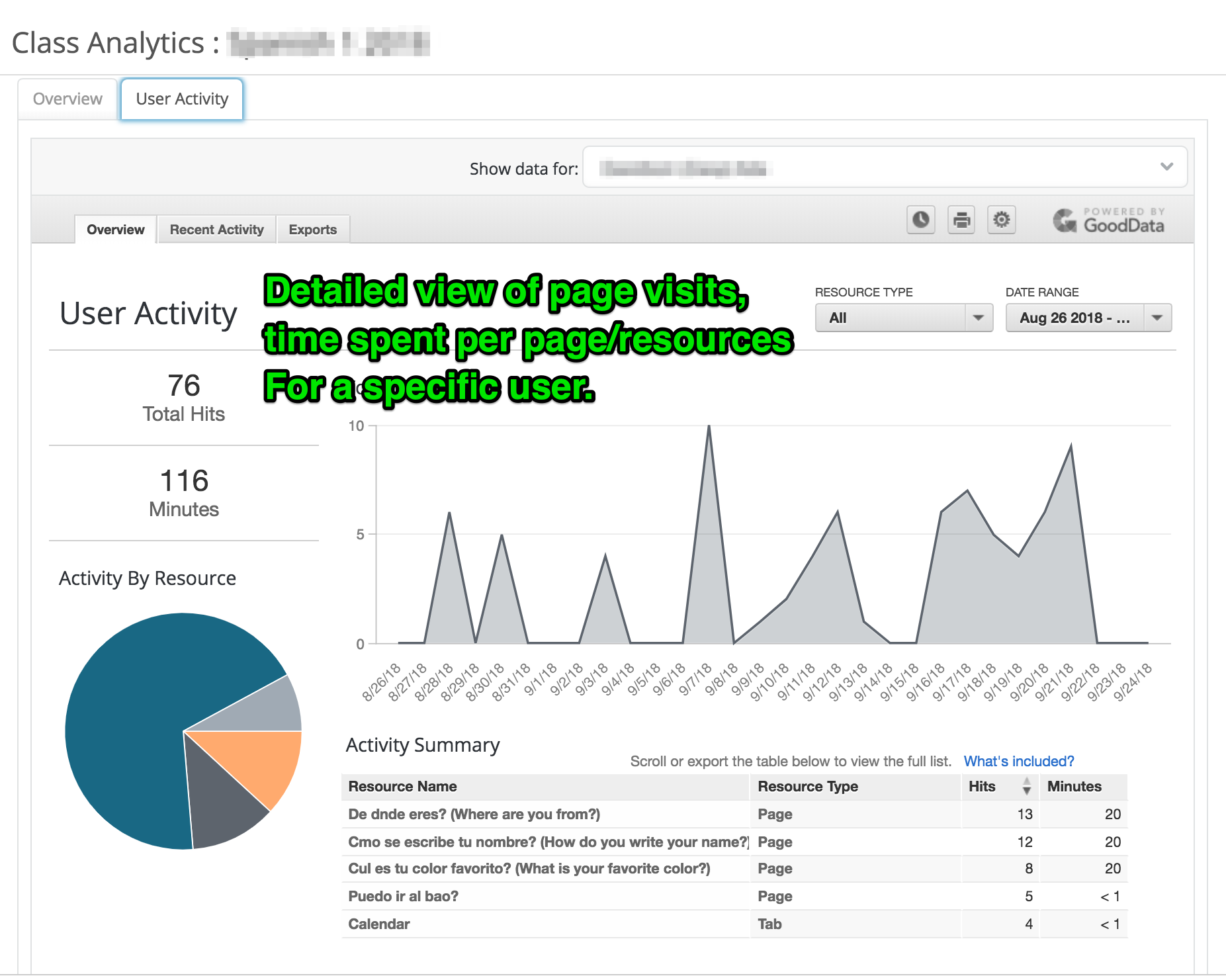The image size is (1226, 980).
Task: Switch to the top Overview tab
Action: tap(67, 99)
